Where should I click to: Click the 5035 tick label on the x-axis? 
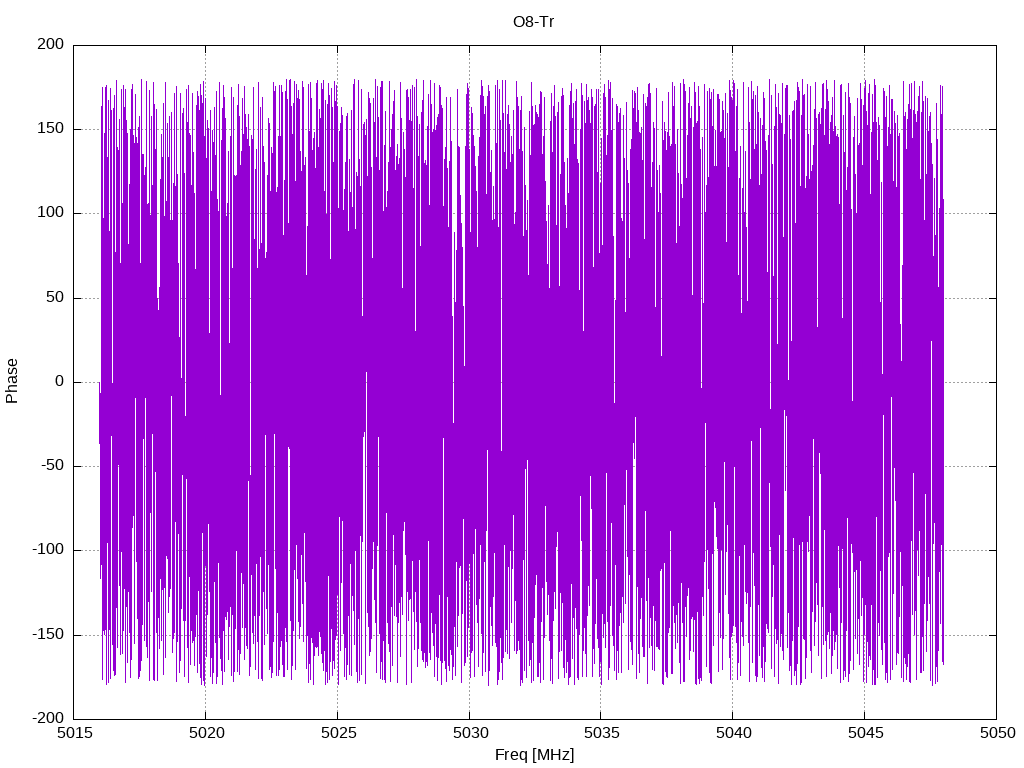pos(601,733)
